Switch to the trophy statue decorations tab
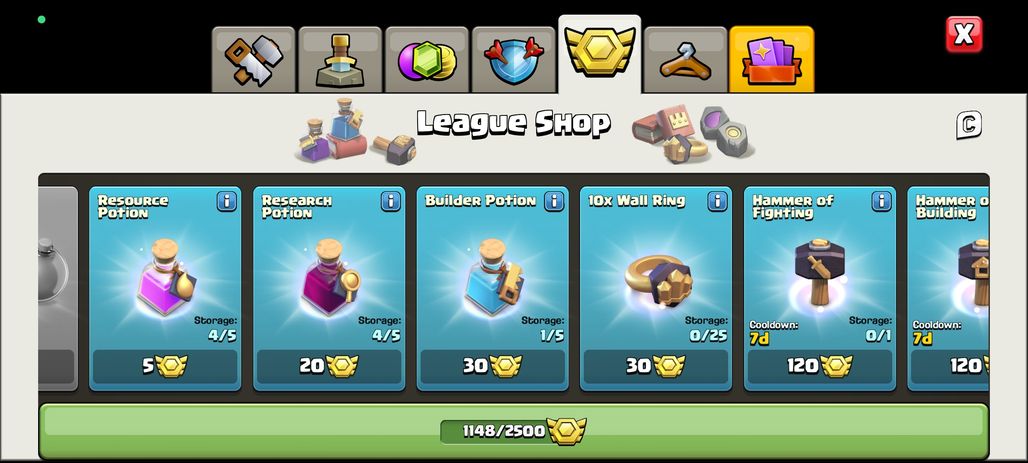 (340, 60)
